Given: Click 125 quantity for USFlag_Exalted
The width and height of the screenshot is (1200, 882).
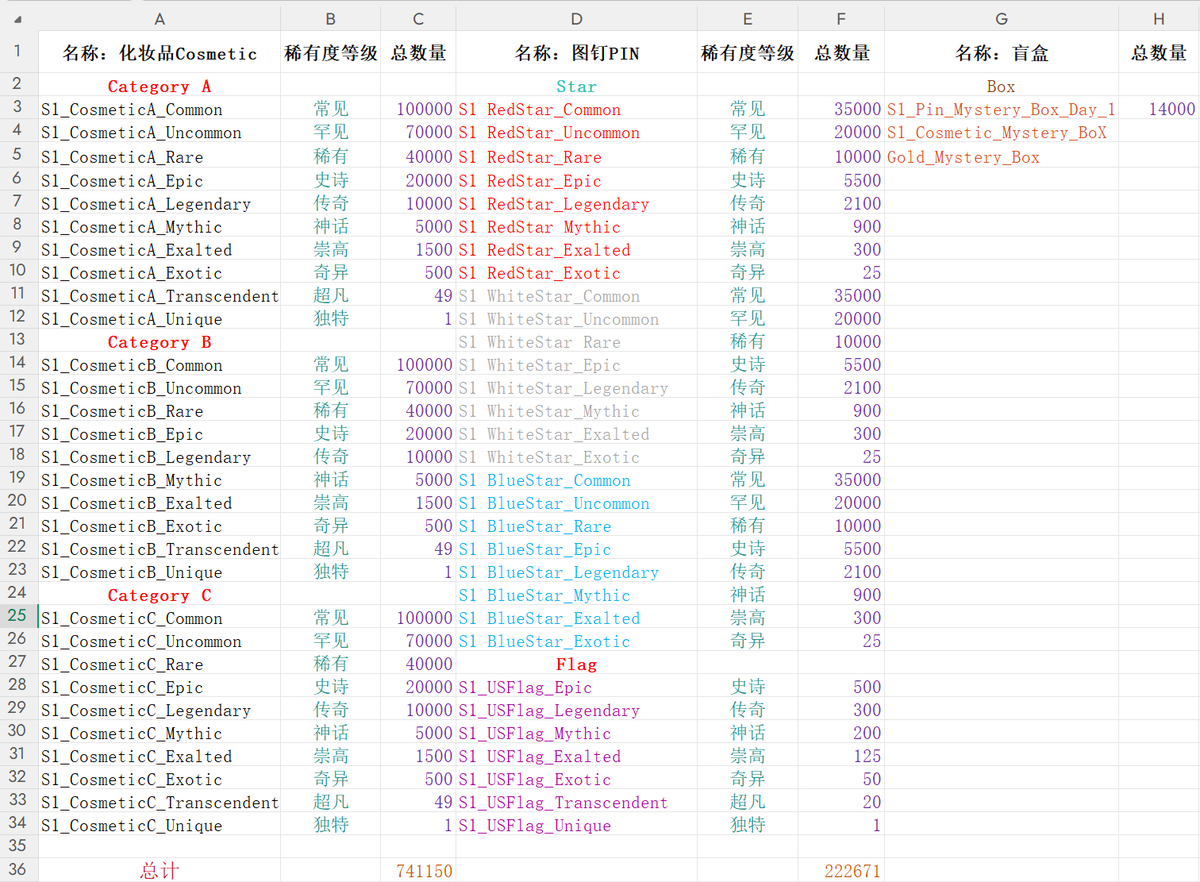Looking at the screenshot, I should pyautogui.click(x=841, y=756).
